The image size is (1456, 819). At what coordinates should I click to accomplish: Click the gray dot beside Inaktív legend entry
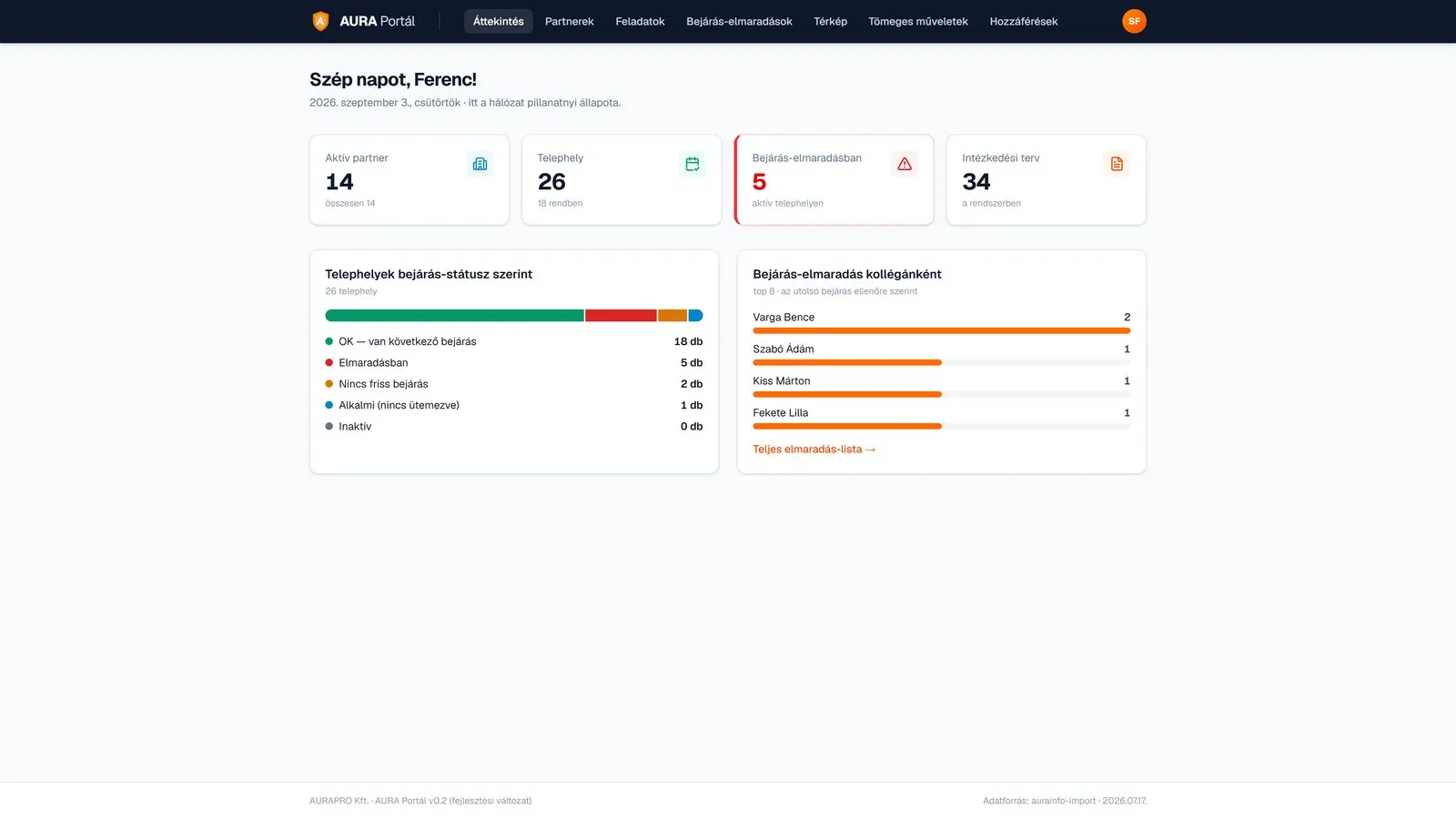pos(329,427)
